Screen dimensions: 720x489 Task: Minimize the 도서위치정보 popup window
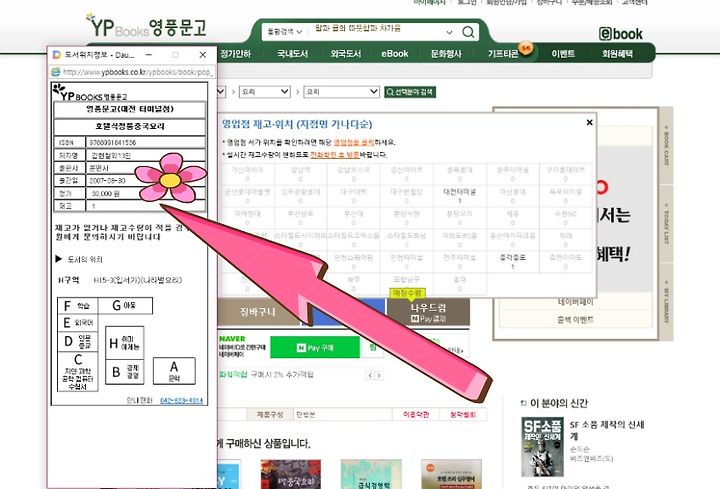click(x=149, y=55)
